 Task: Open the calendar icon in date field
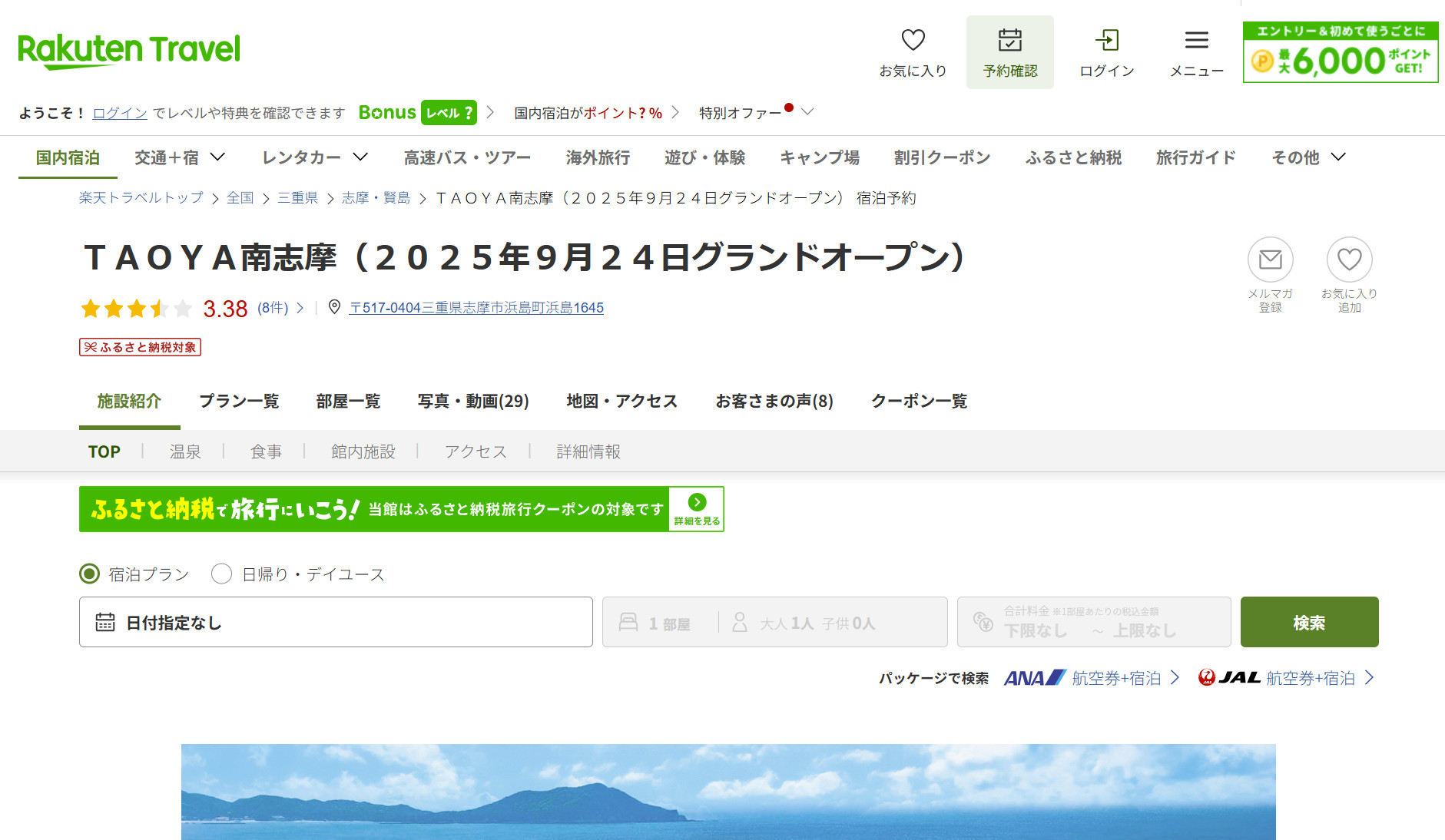[105, 622]
